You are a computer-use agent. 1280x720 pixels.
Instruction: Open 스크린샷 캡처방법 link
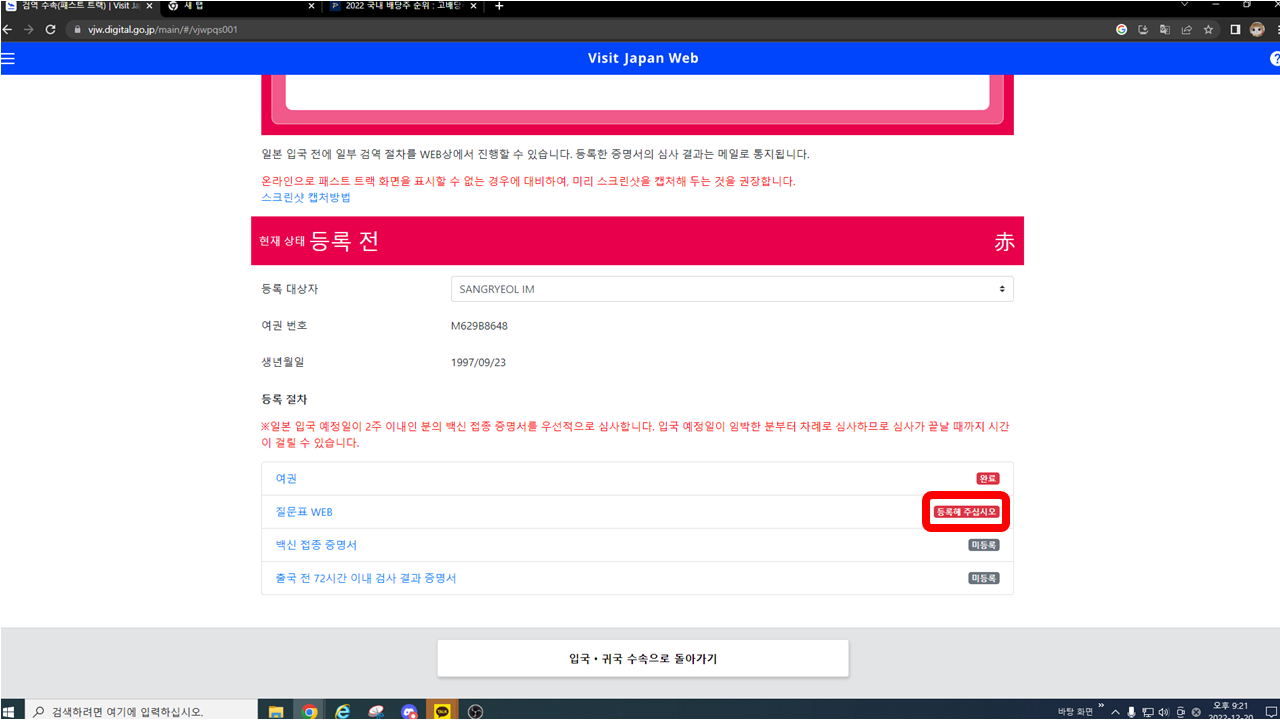point(306,197)
